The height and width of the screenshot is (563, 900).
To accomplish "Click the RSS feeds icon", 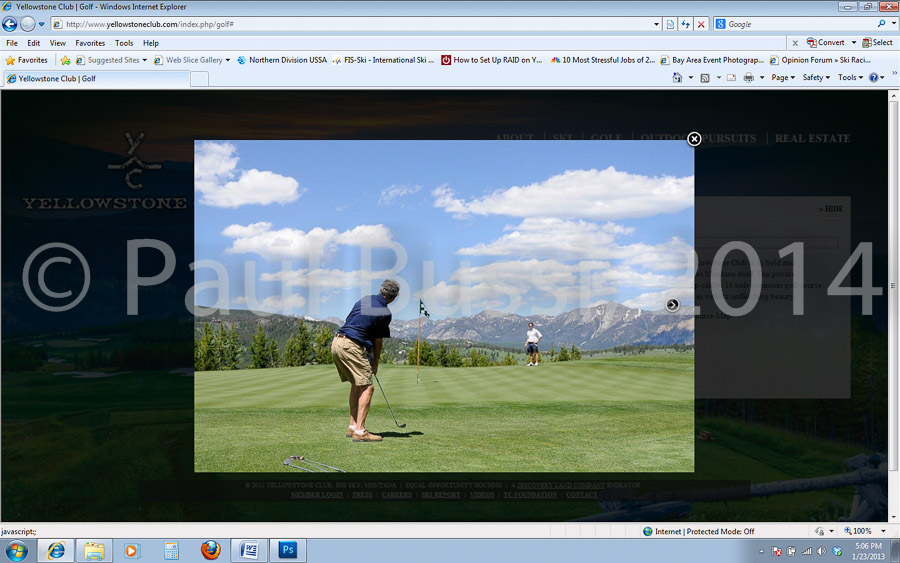I will [705, 77].
